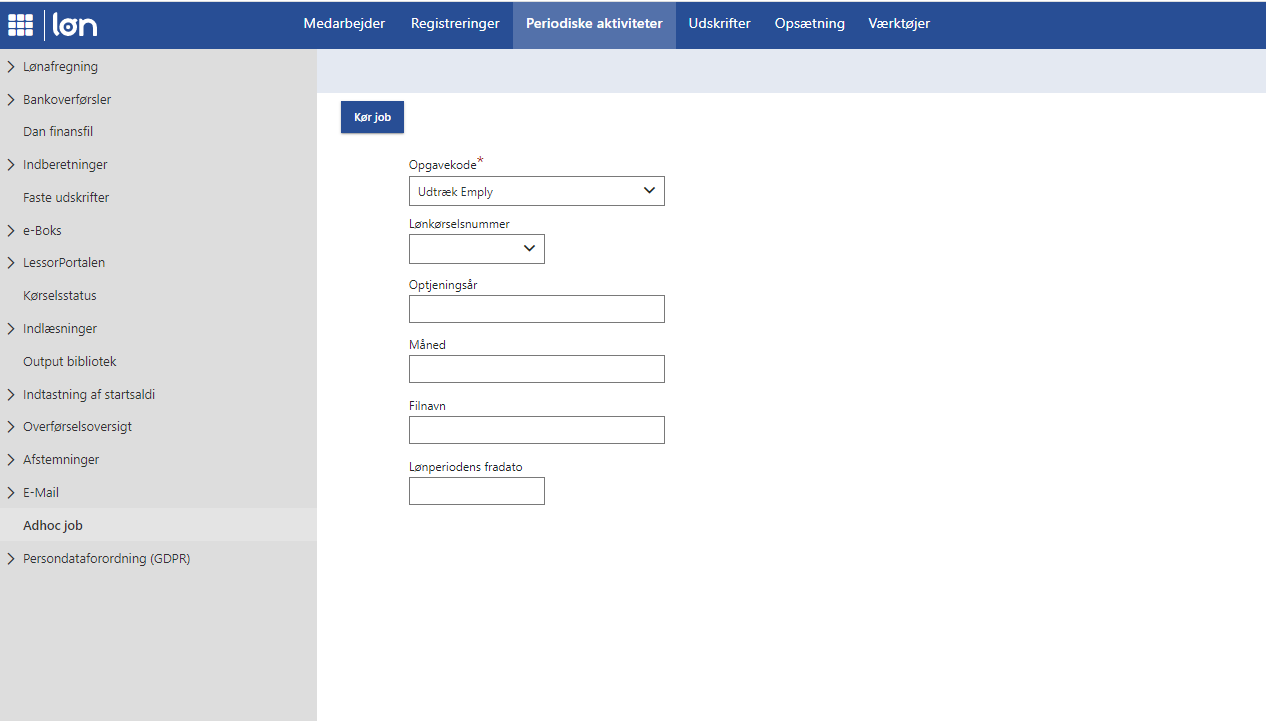1266x721 pixels.
Task: Expand the Indberetninger tree item
Action: pyautogui.click(x=11, y=165)
